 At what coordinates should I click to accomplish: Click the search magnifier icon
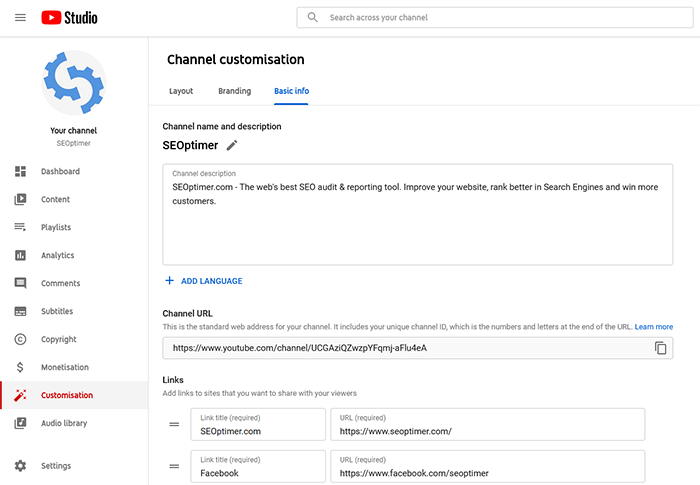(312, 17)
